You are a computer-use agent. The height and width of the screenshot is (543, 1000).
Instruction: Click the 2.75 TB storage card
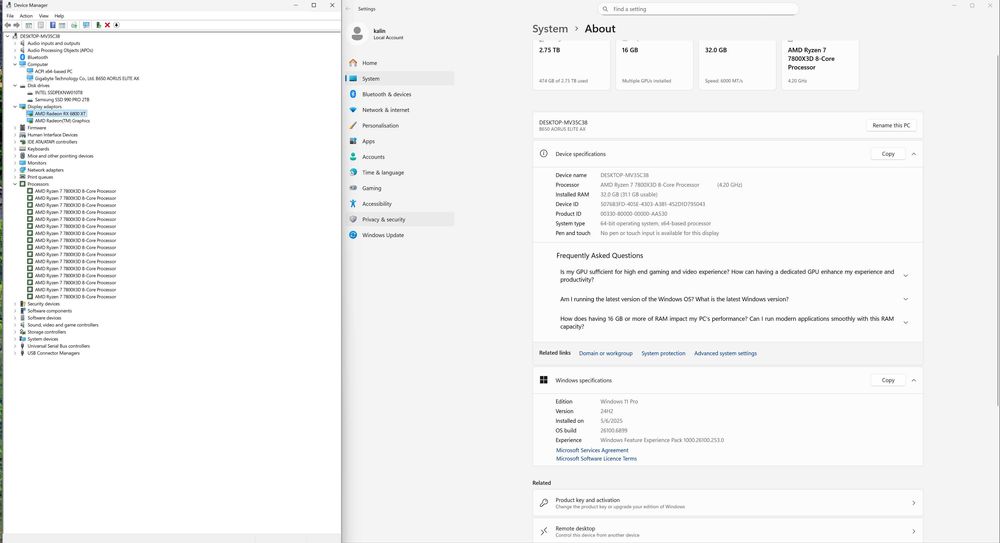coord(571,64)
